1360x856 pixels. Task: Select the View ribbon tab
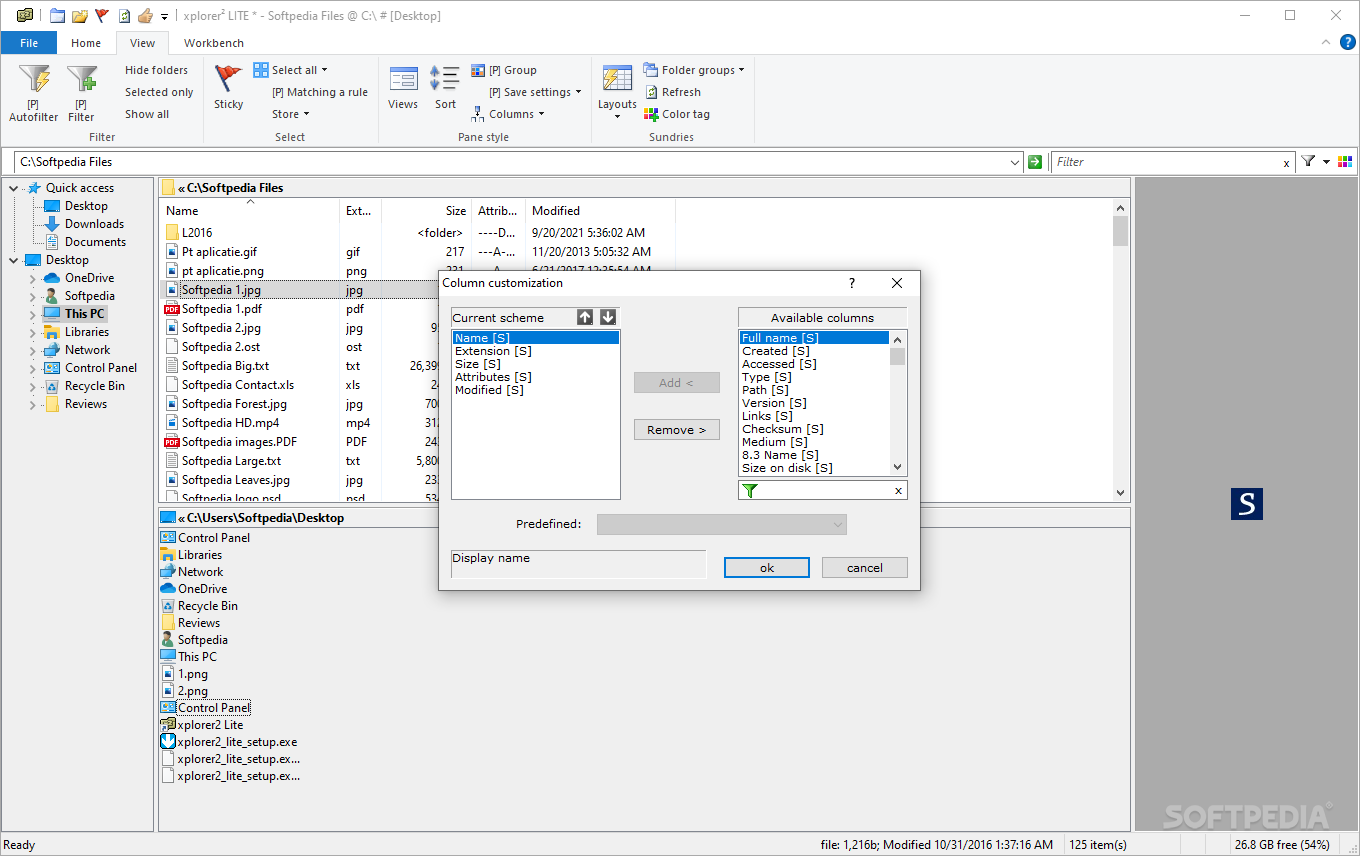pyautogui.click(x=143, y=43)
